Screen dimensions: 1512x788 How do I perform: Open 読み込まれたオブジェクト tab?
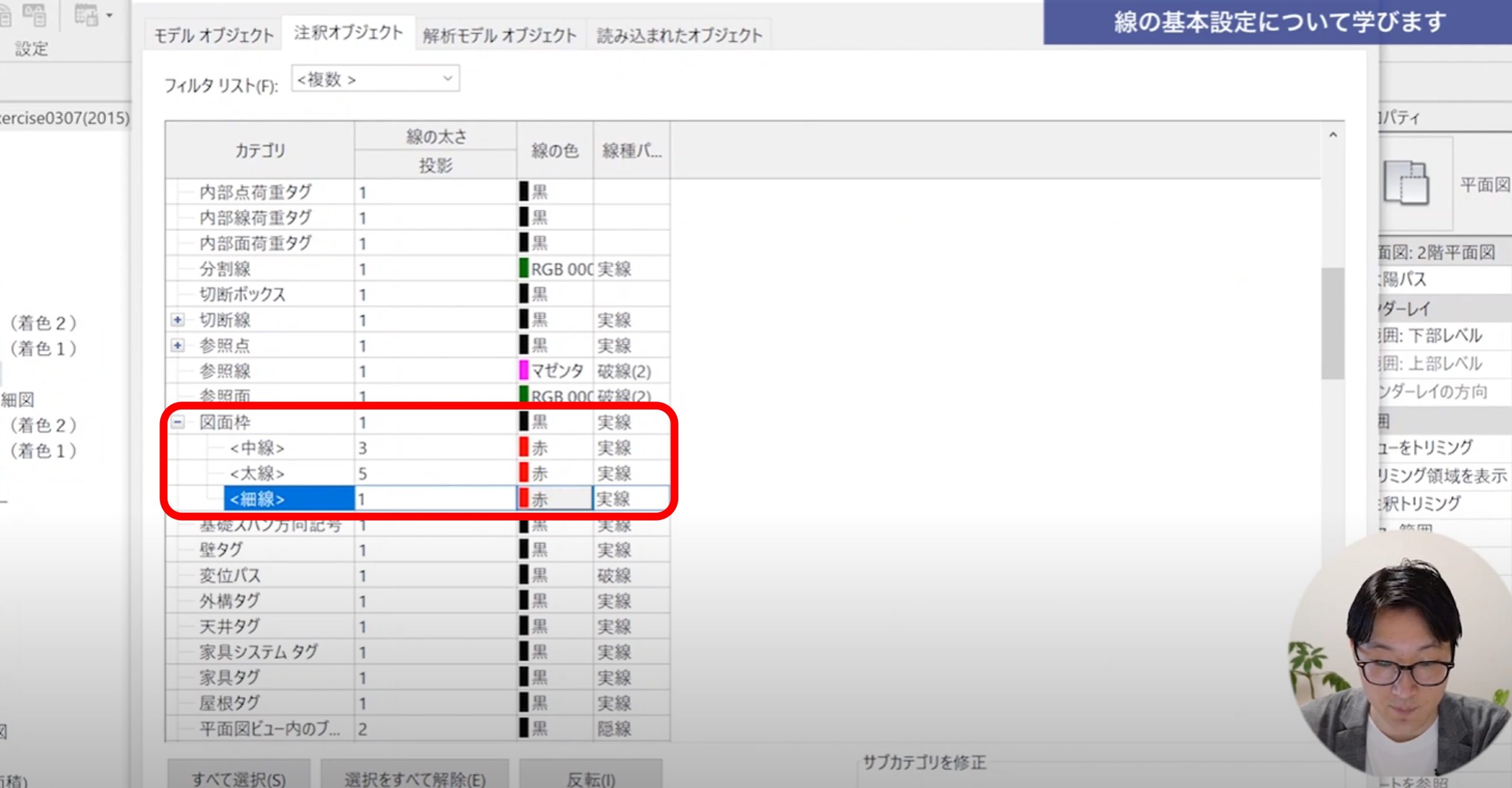coord(679,35)
